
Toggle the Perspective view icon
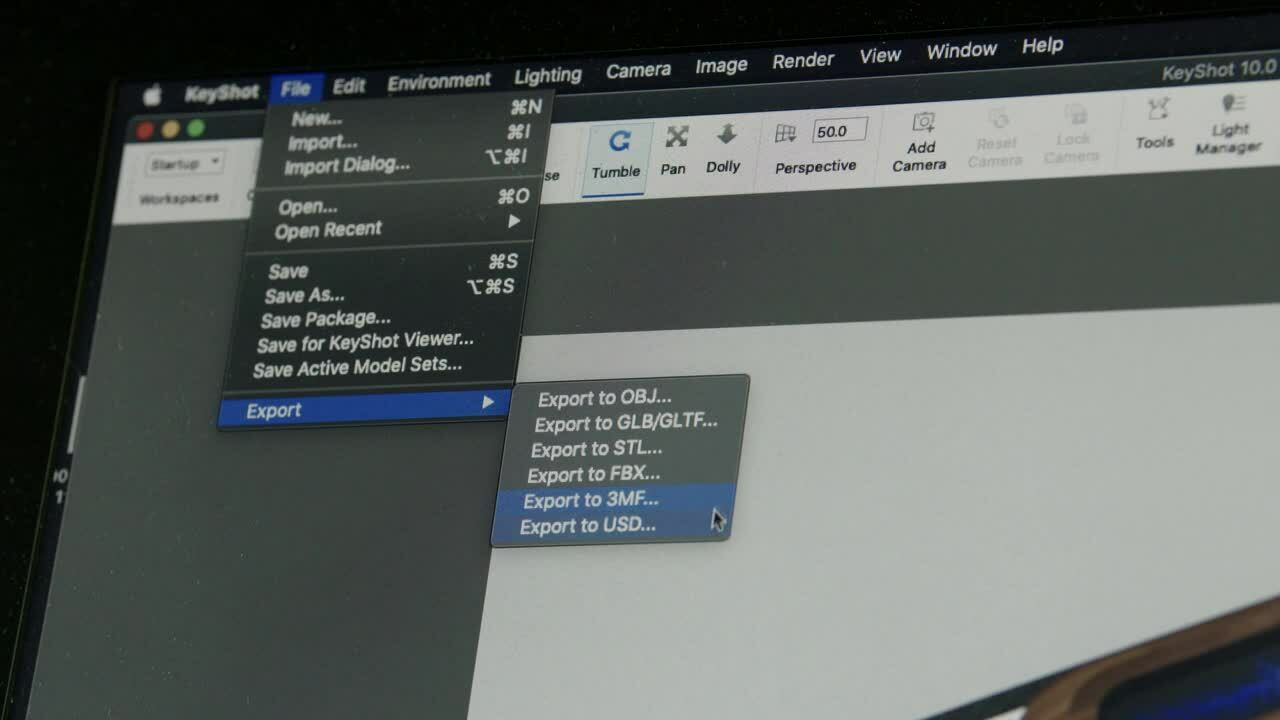pos(786,134)
